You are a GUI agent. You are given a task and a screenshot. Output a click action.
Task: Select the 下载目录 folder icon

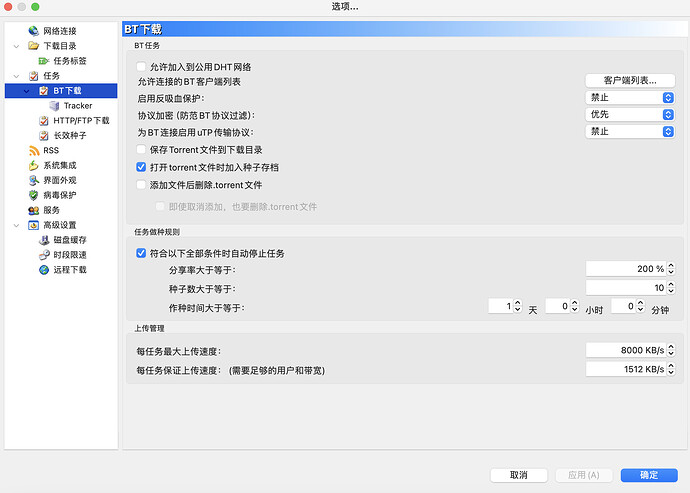pyautogui.click(x=34, y=46)
